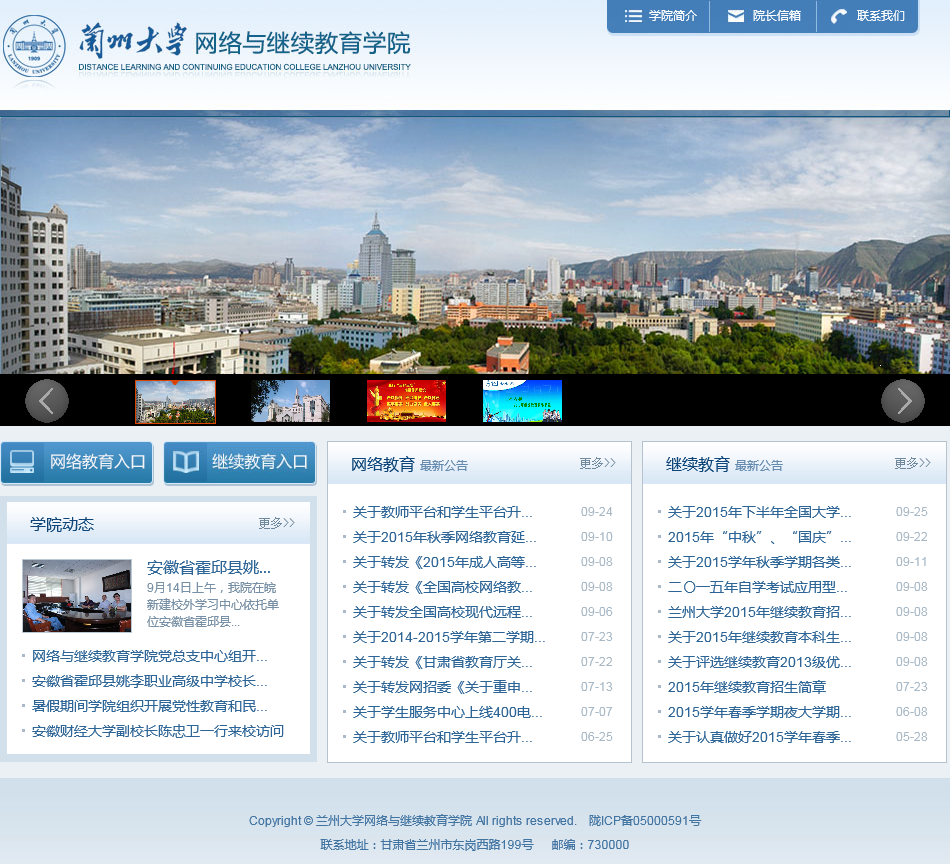Click the 继续教育 section heading
This screenshot has height=864, width=950.
(698, 465)
